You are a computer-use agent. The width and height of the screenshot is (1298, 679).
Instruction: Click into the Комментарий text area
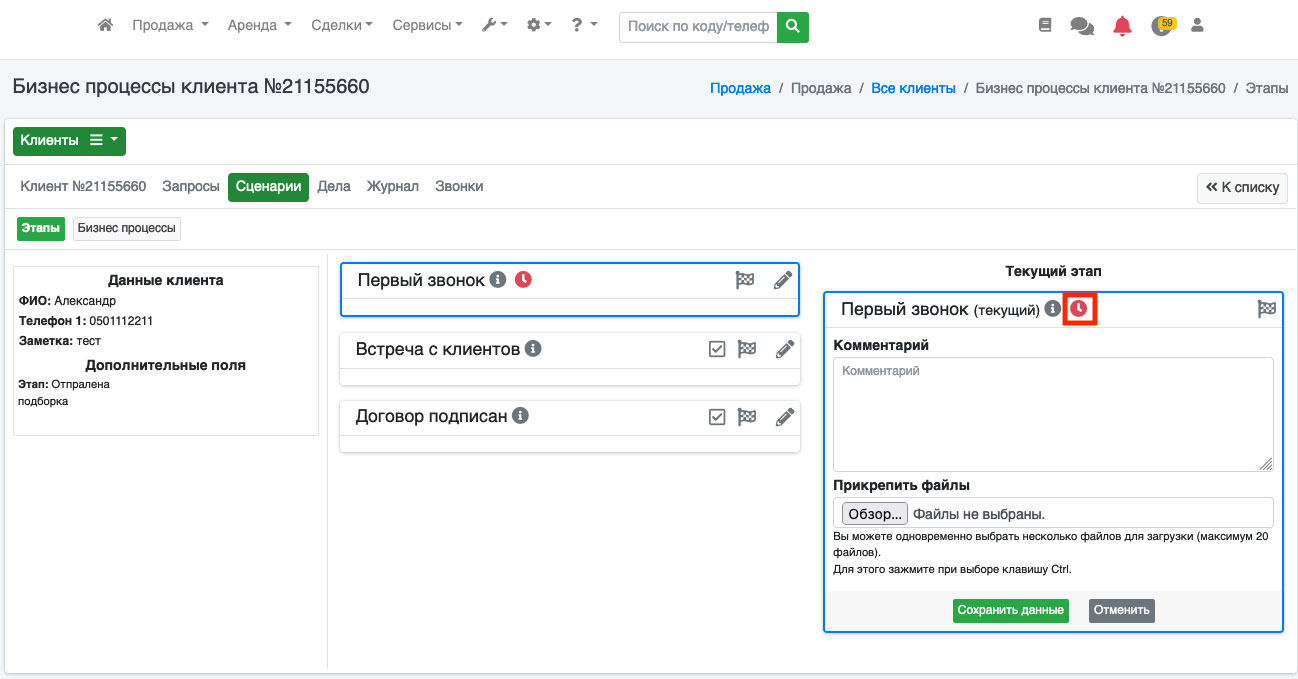tap(1052, 414)
